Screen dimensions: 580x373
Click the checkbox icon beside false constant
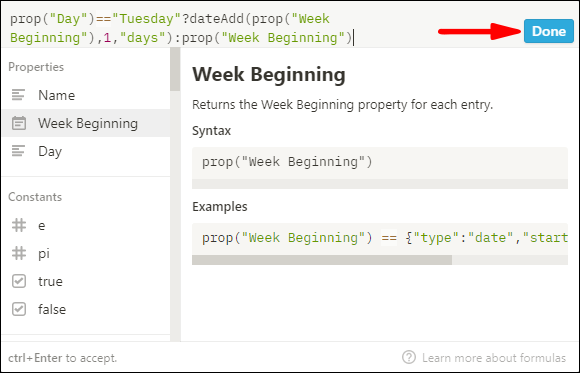point(19,309)
